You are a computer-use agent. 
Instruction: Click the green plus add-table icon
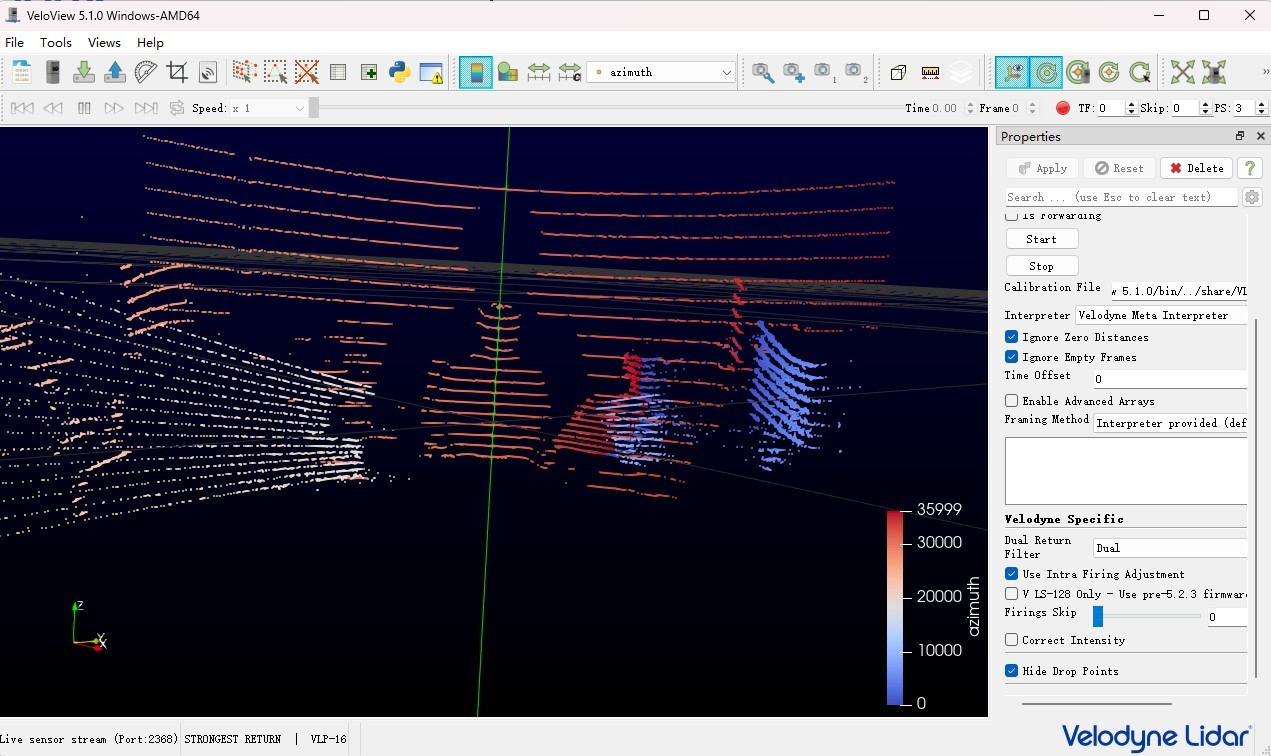point(369,72)
